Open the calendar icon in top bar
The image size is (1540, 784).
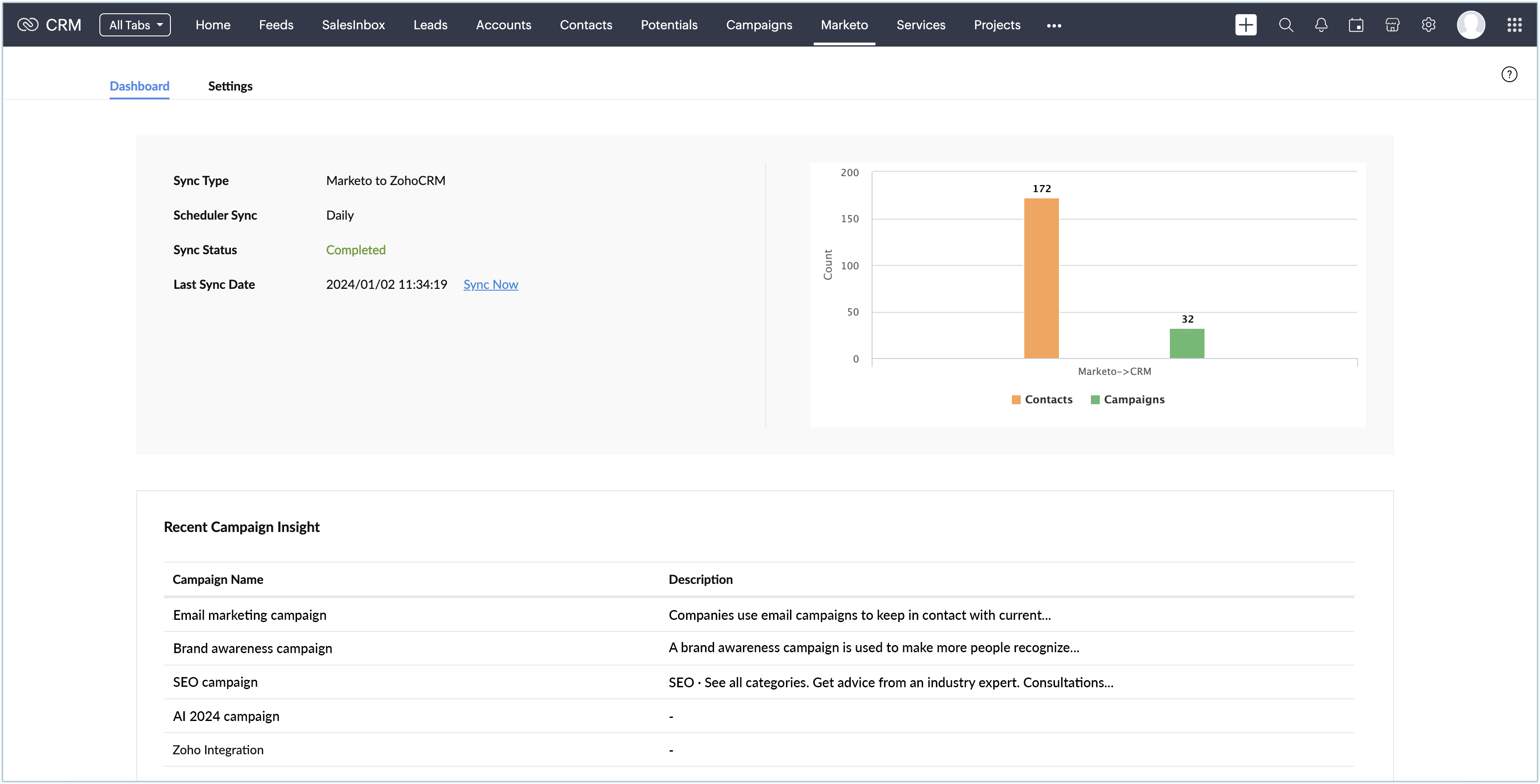coord(1356,25)
